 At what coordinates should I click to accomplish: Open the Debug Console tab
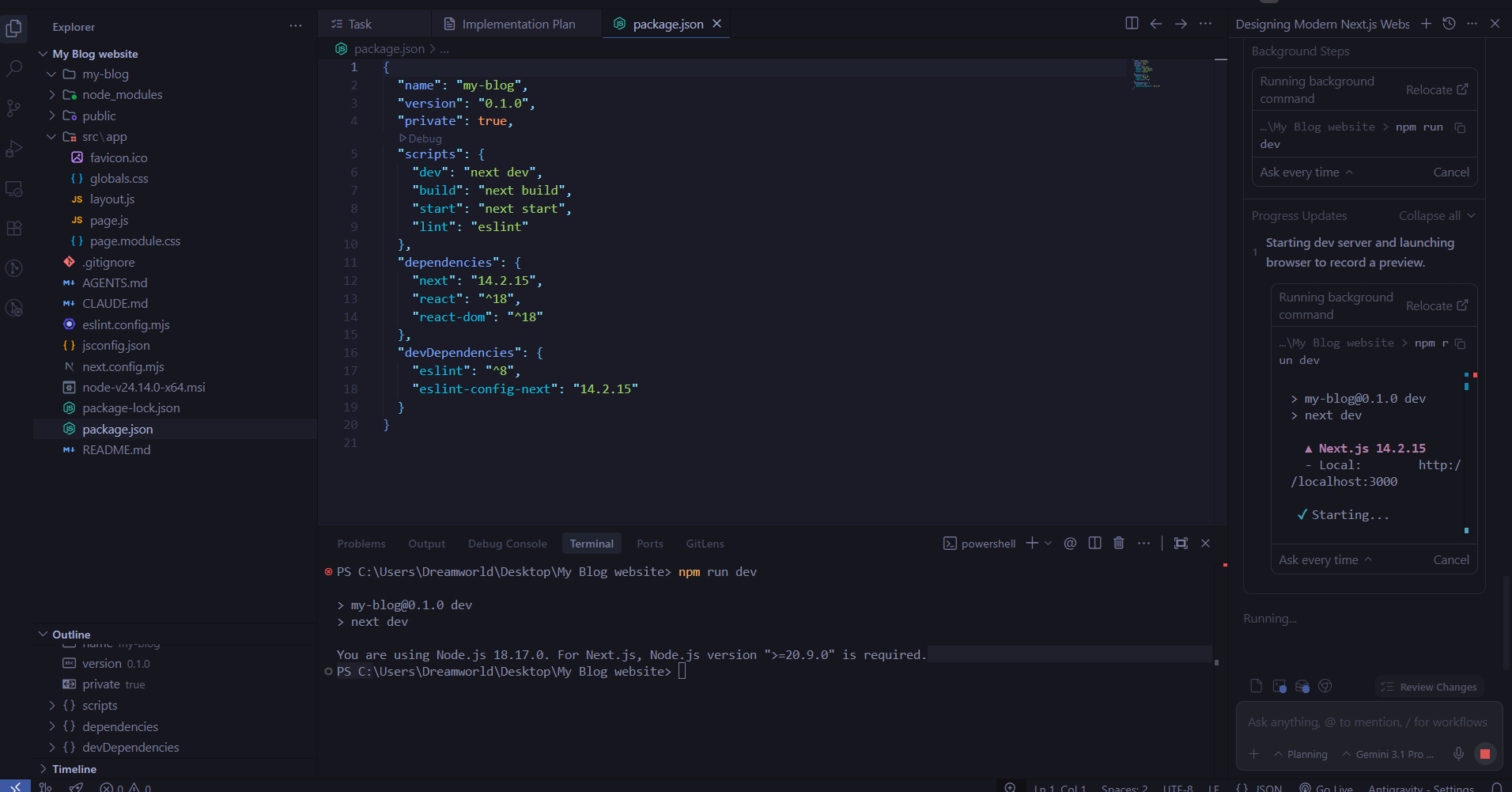[x=507, y=544]
